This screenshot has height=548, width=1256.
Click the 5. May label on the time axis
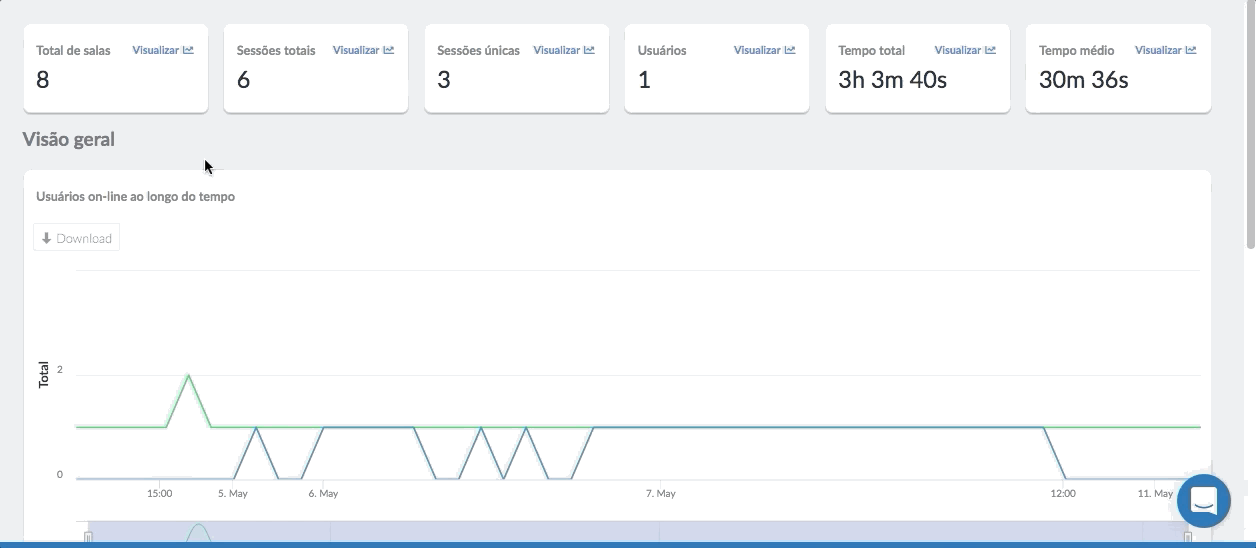233,493
